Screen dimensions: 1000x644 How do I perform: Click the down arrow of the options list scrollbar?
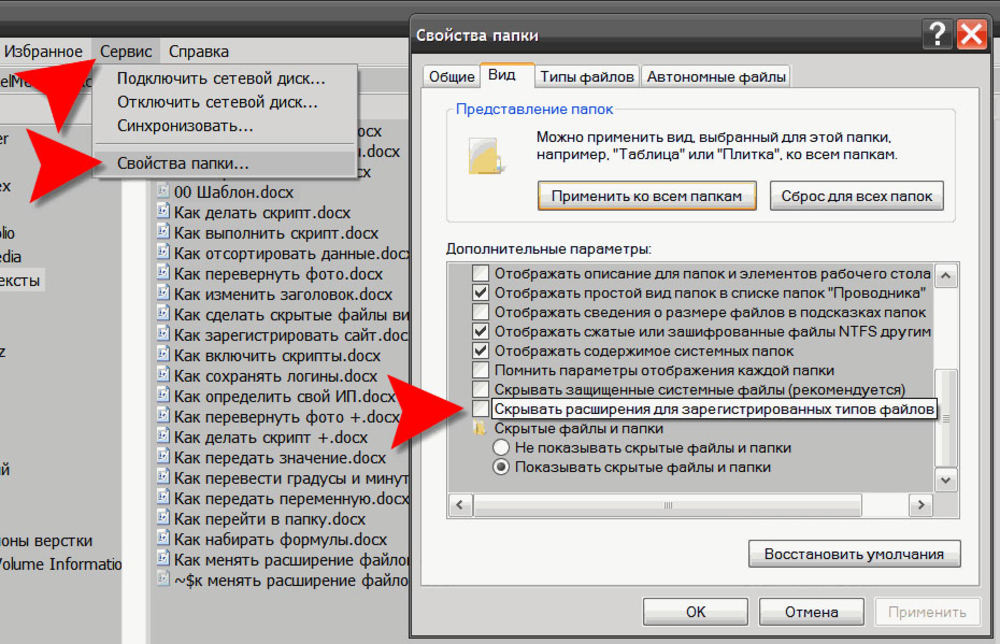(945, 481)
